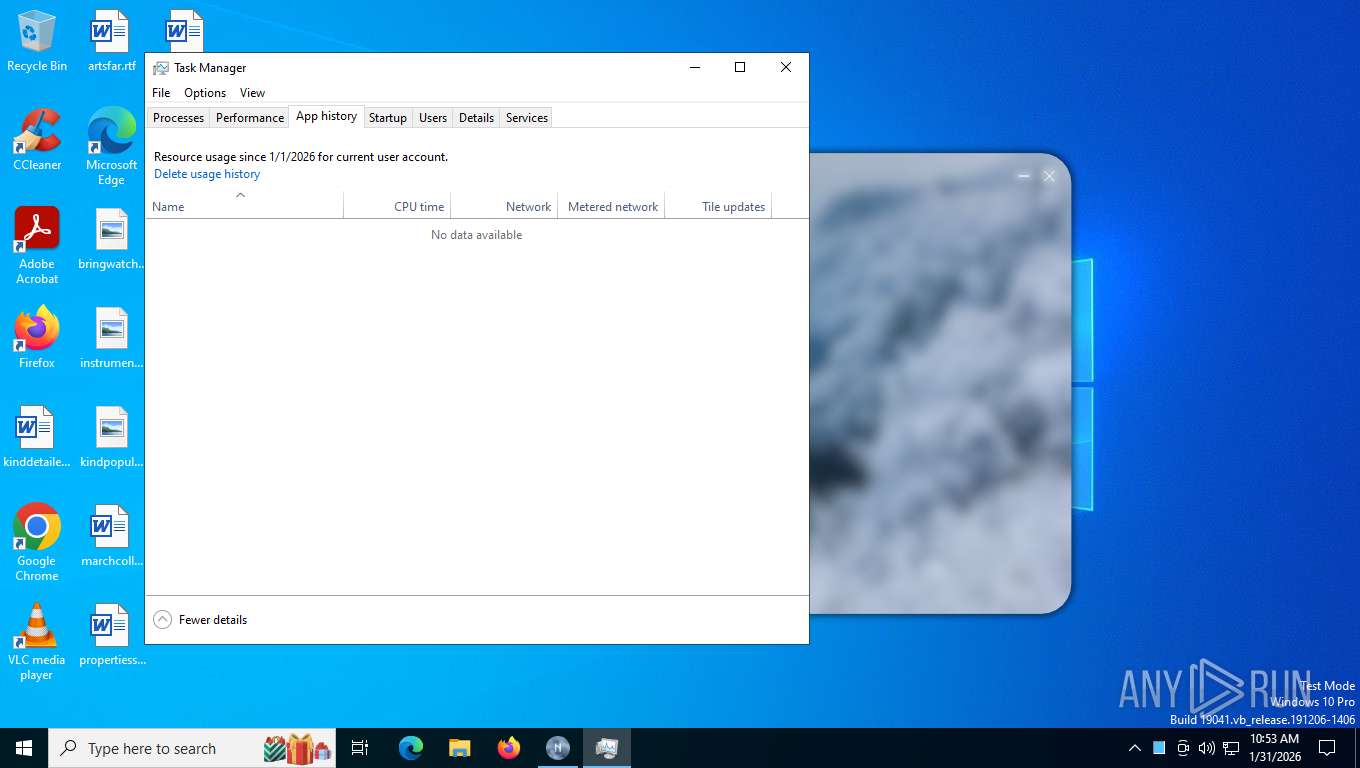
Task: Click the Delete usage history link
Action: [207, 174]
